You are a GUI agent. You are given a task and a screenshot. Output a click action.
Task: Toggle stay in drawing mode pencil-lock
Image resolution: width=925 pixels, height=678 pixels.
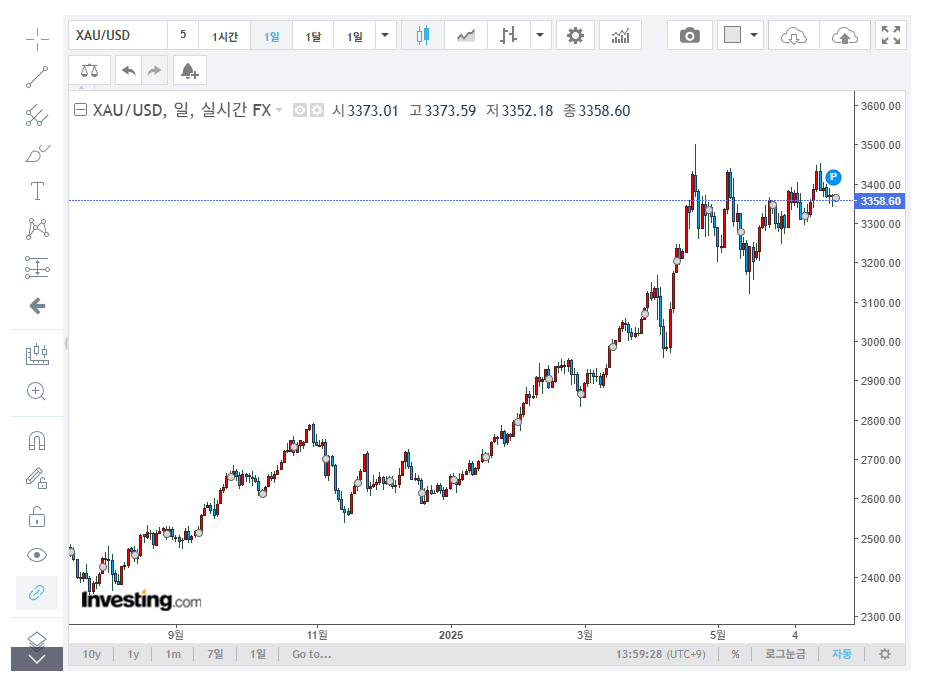point(37,478)
